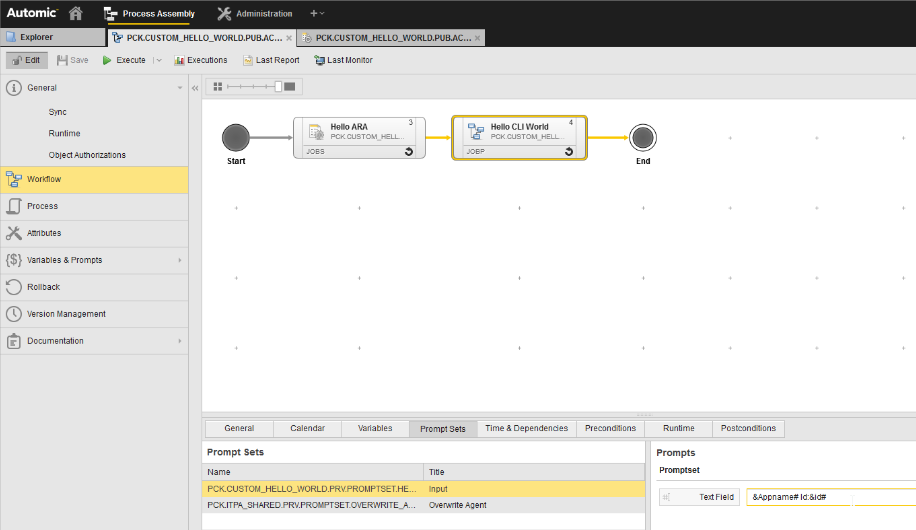
Task: Toggle Edit mode button
Action: tap(26, 60)
